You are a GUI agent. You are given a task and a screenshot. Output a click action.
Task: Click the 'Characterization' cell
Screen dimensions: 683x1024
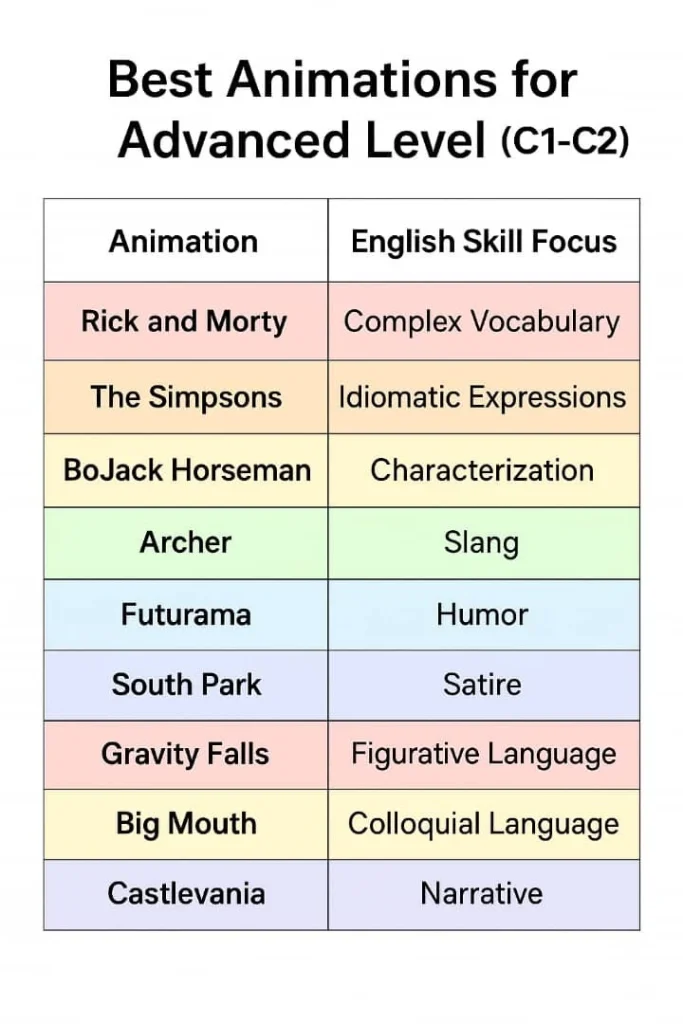484,470
